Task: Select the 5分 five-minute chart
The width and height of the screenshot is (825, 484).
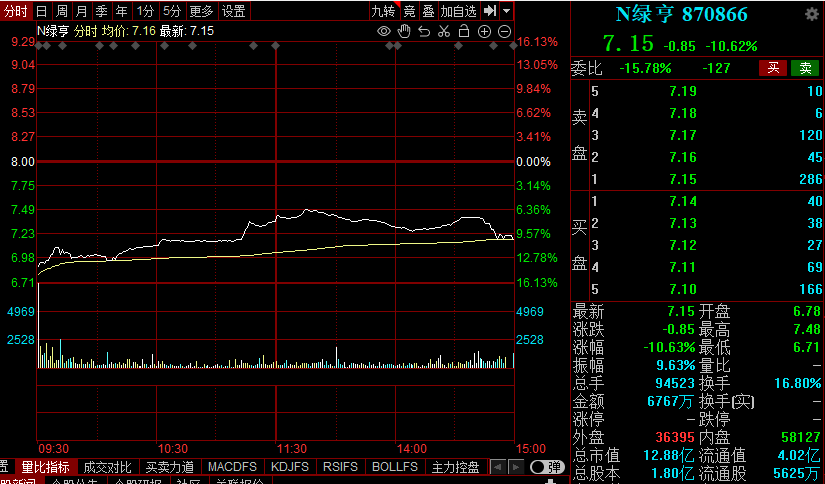Action: pyautogui.click(x=172, y=11)
